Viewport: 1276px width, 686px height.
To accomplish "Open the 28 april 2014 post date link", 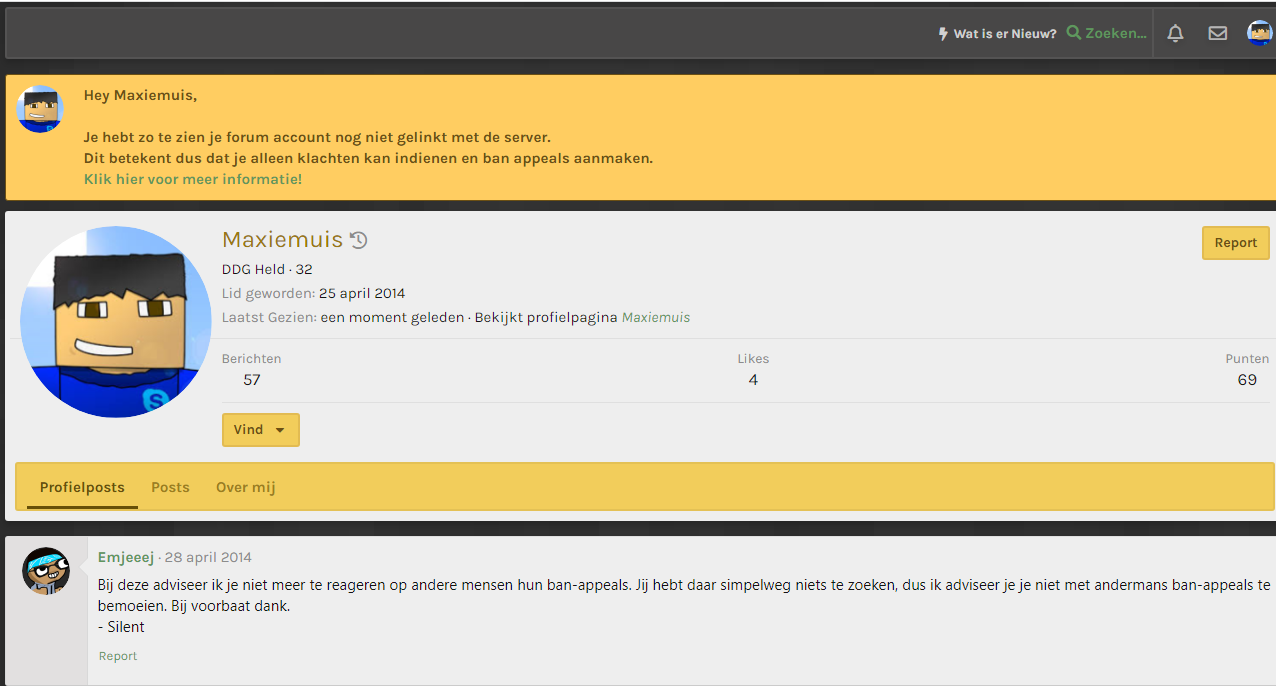I will [x=208, y=557].
